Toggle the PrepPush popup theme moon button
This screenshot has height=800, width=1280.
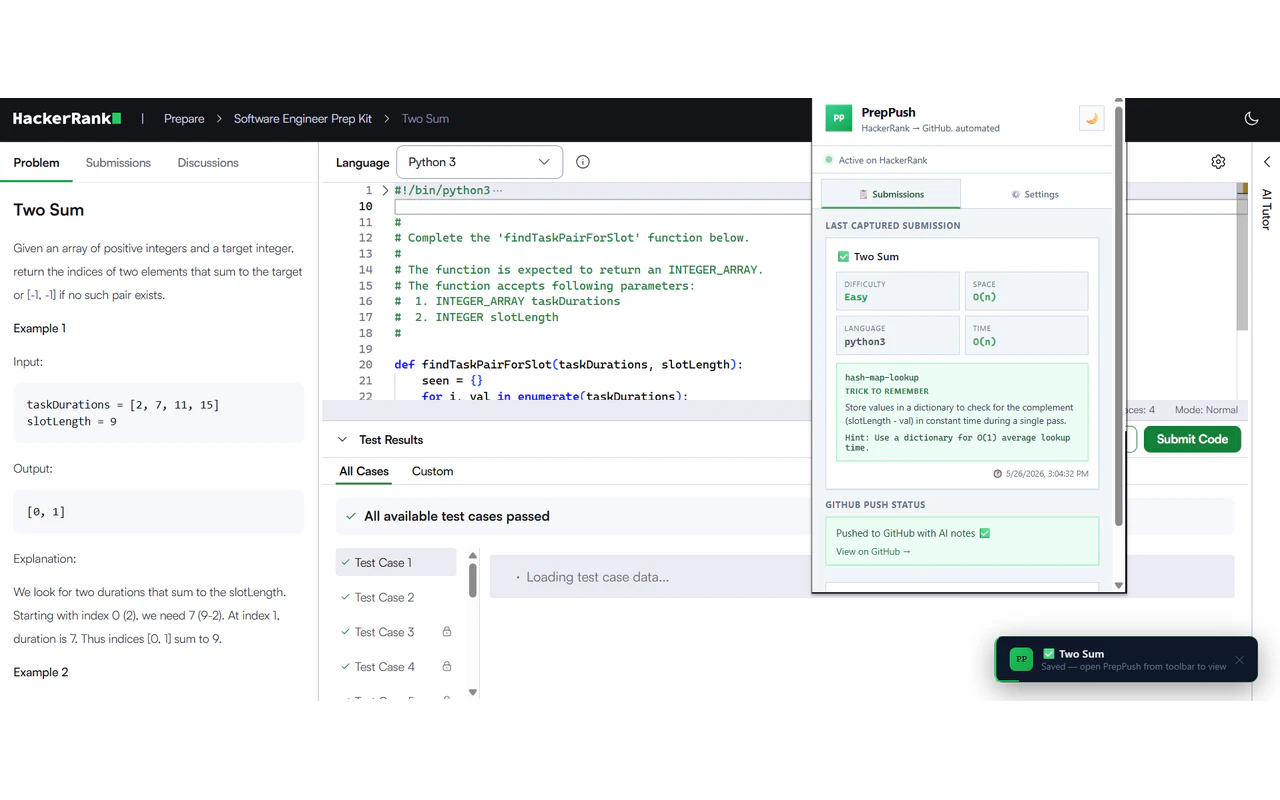pos(1091,118)
